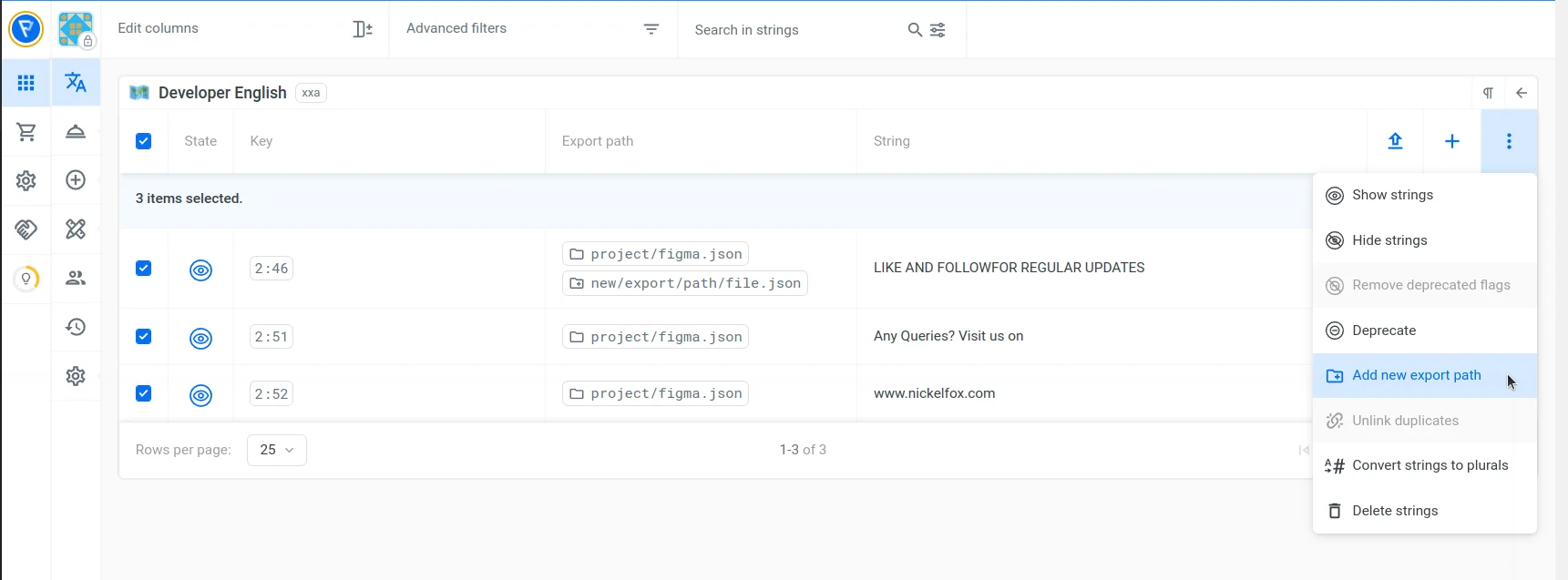Click the new/export/path/file.json path chip
The width and height of the screenshot is (1568, 580).
[x=685, y=283]
